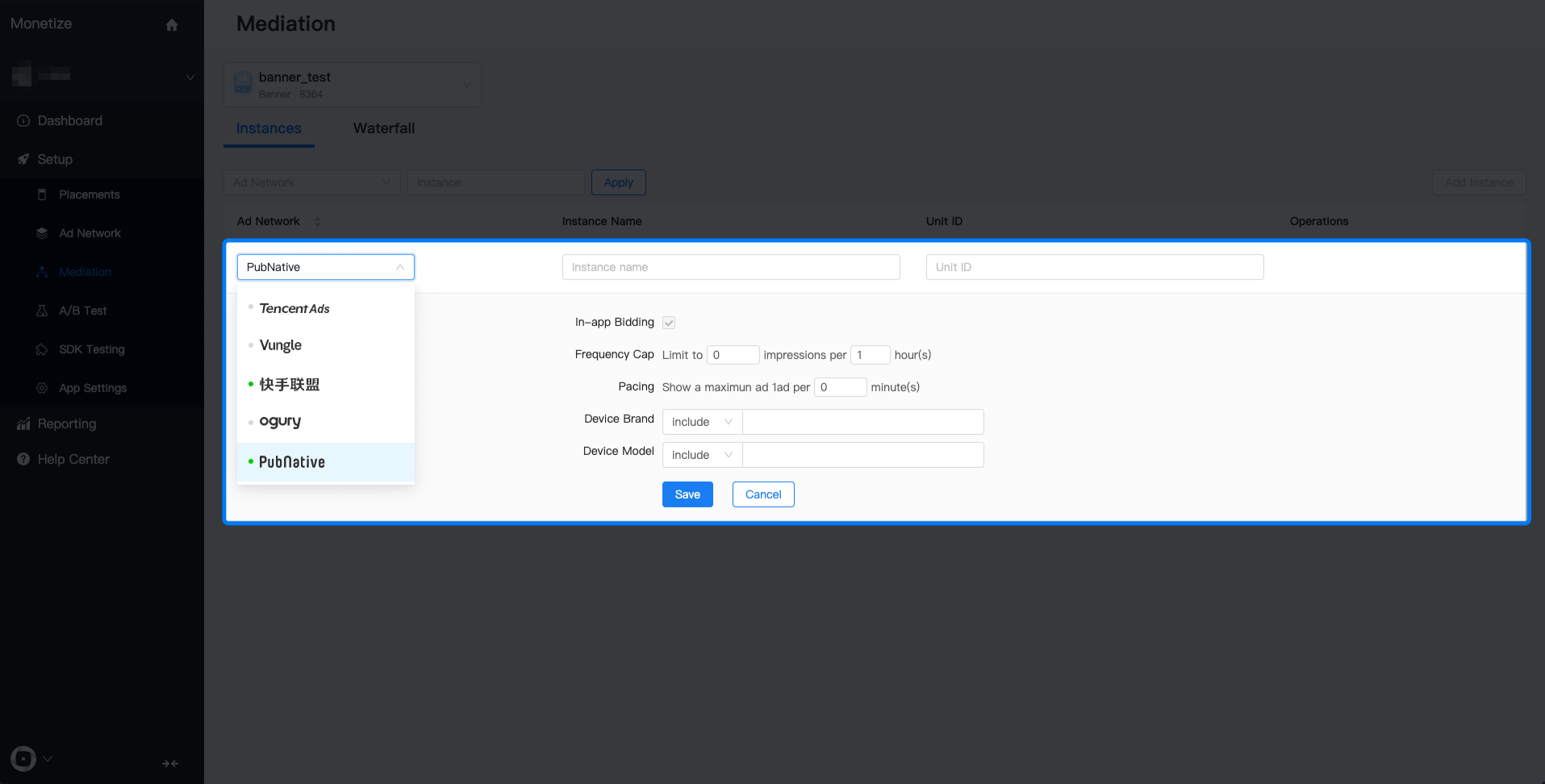
Task: Open the user avatar menu
Action: coord(23,759)
